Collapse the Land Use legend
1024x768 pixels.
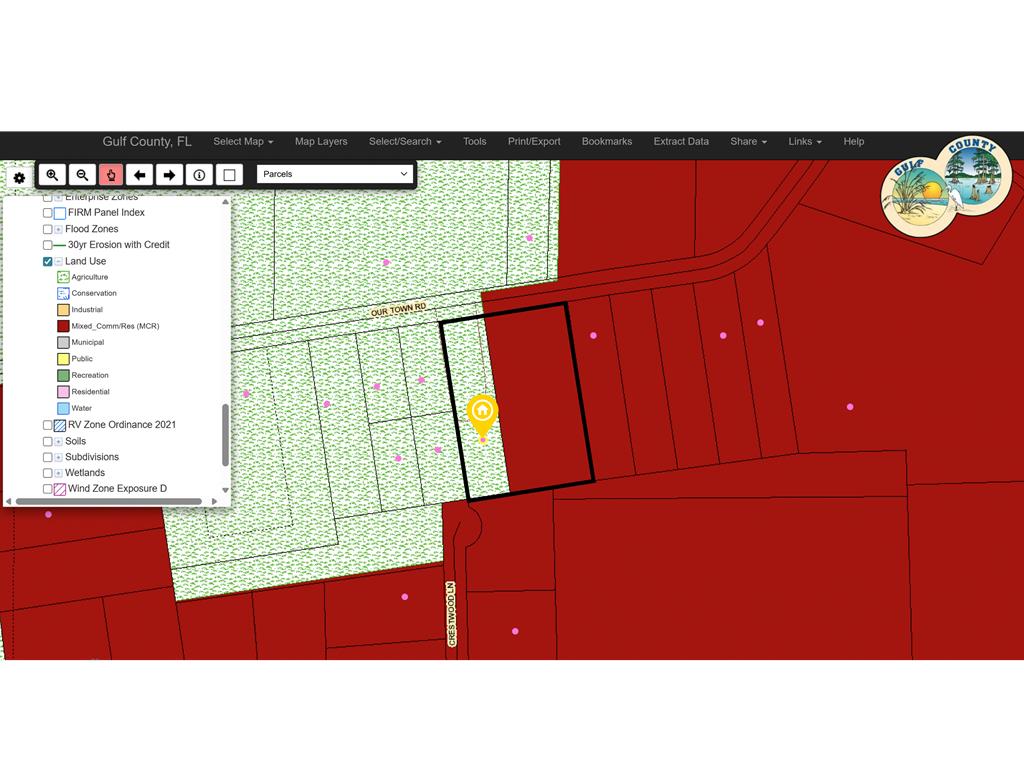point(58,261)
